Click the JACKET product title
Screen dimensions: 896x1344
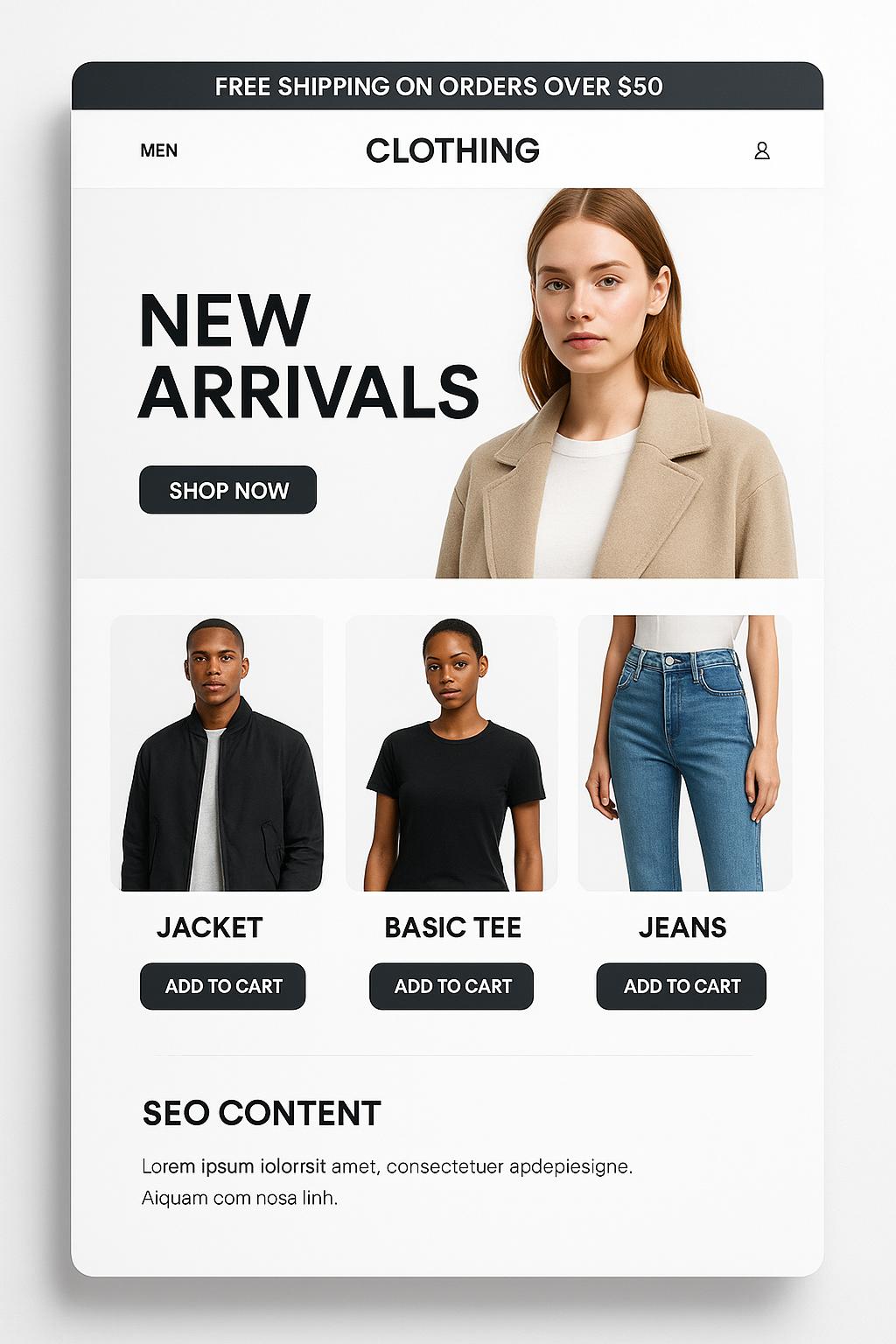(210, 927)
